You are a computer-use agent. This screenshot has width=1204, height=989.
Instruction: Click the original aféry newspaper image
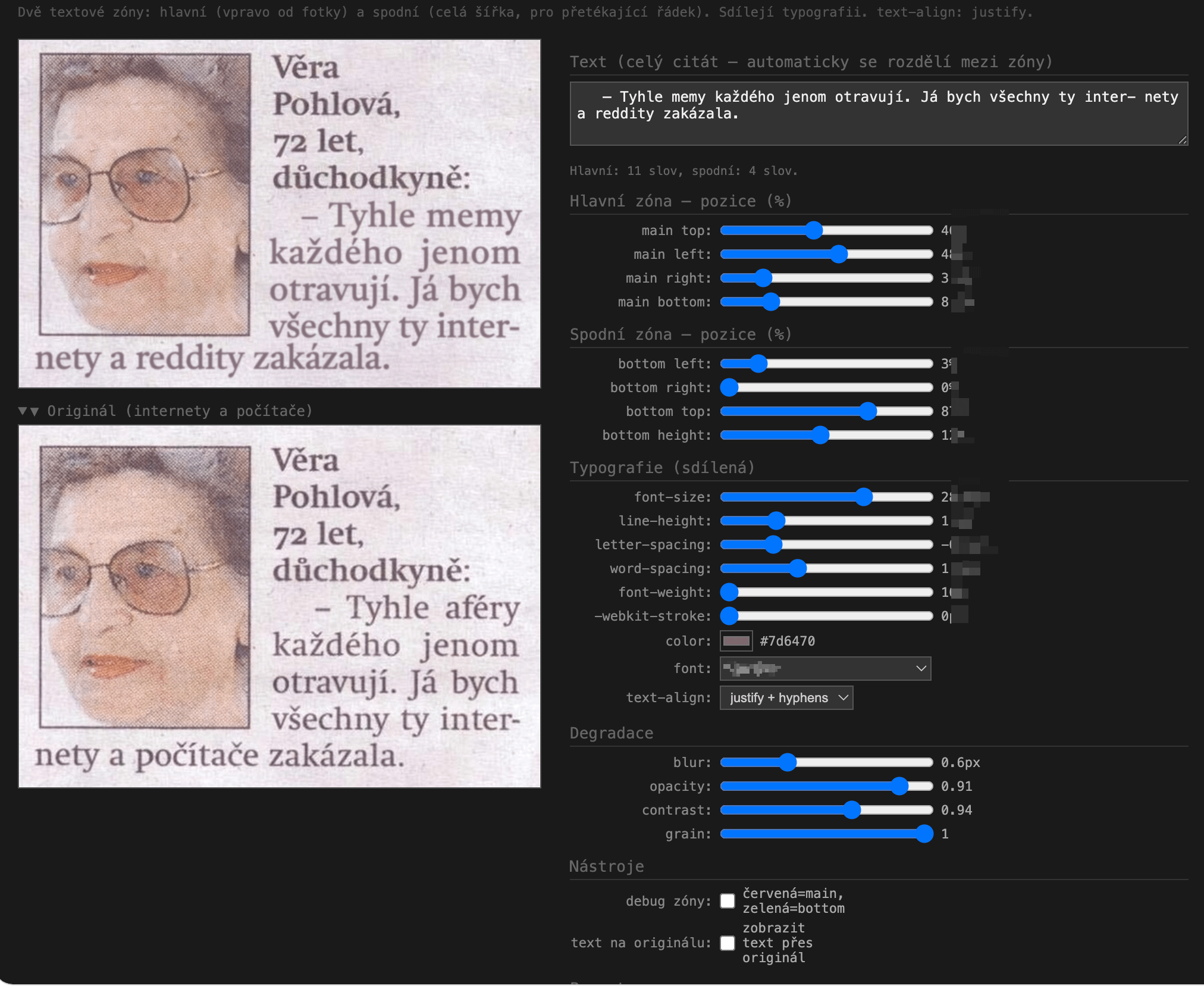point(280,606)
